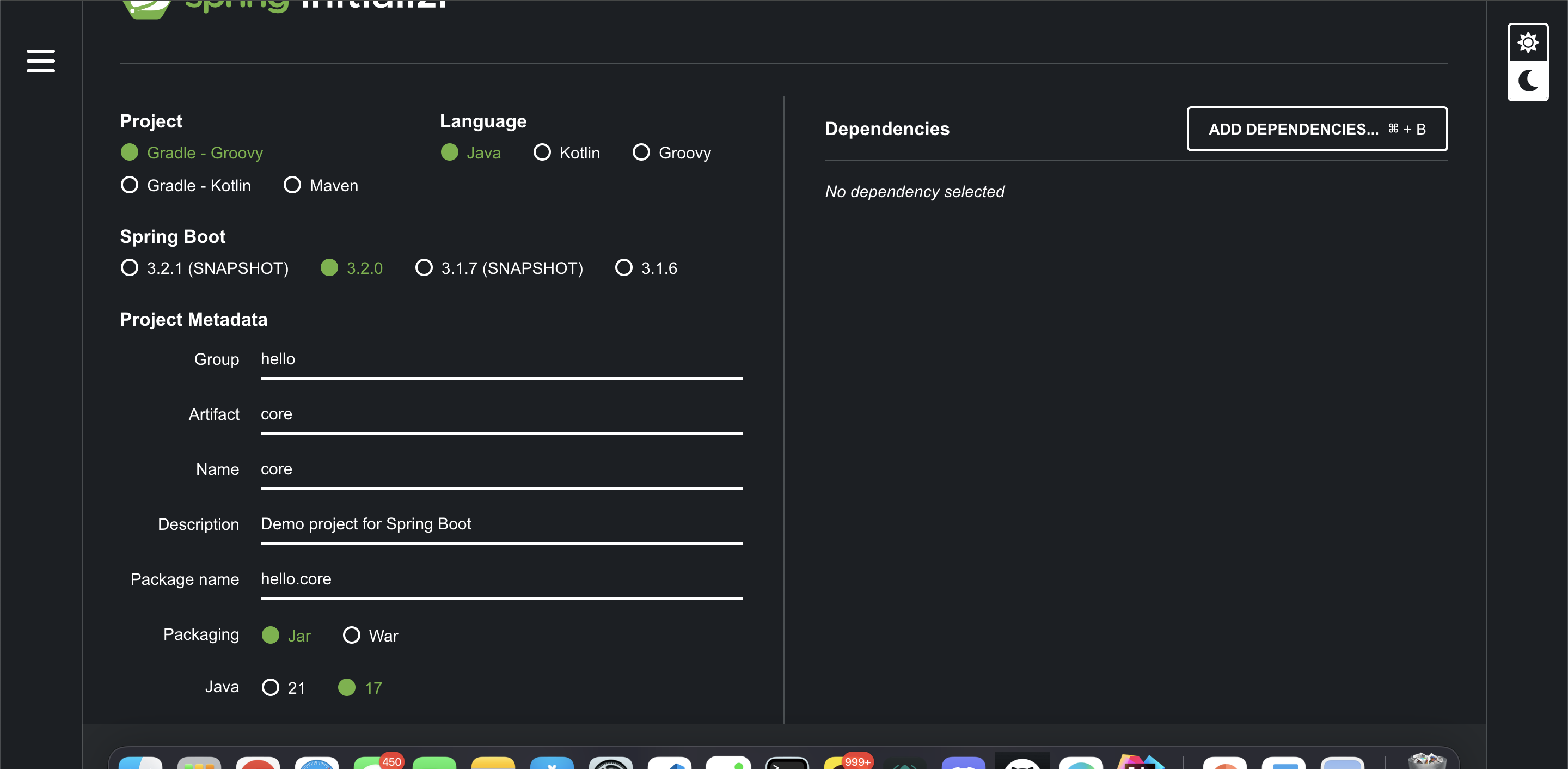Click the Project Metadata heading

point(194,319)
